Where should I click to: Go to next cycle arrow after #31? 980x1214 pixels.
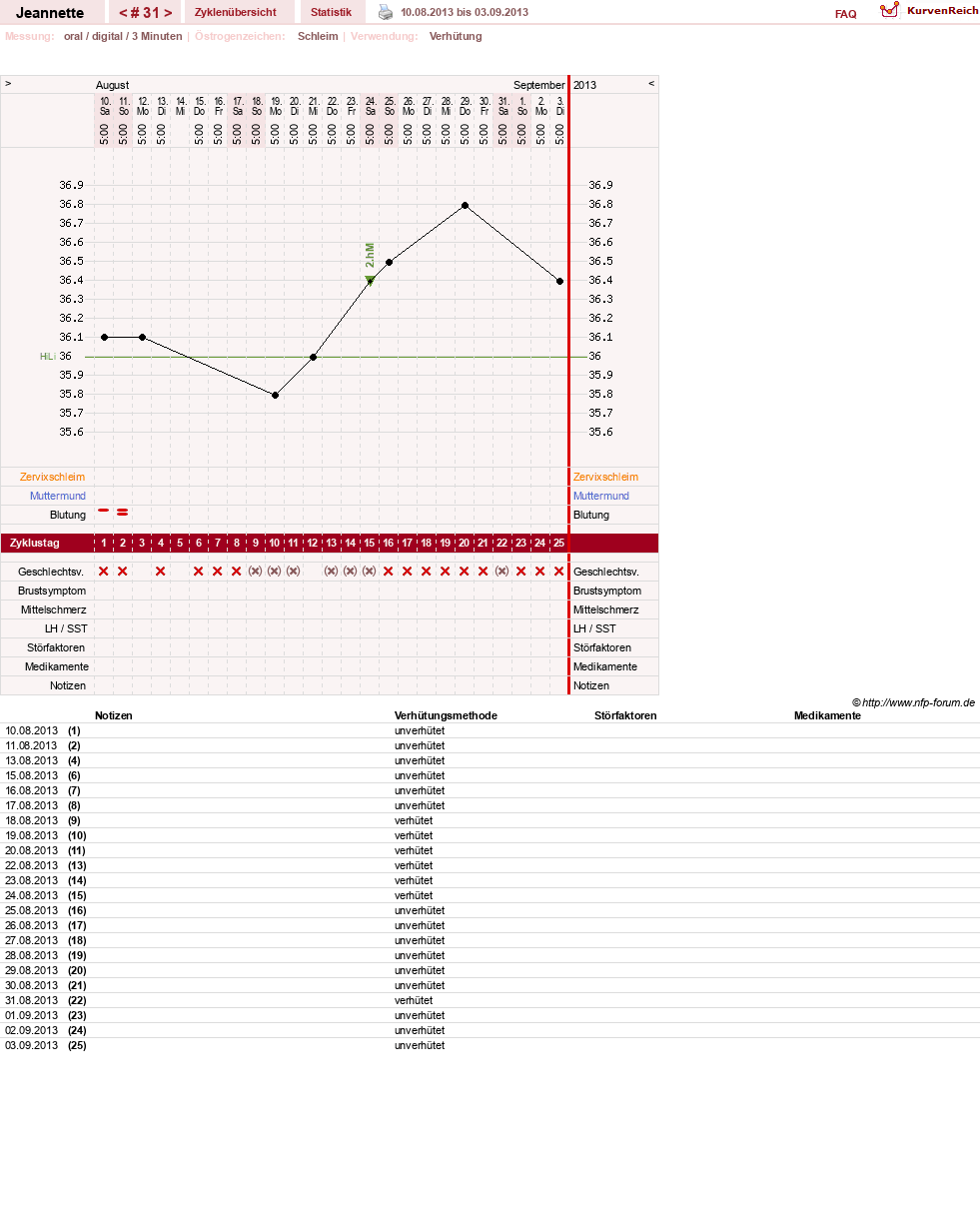point(168,13)
